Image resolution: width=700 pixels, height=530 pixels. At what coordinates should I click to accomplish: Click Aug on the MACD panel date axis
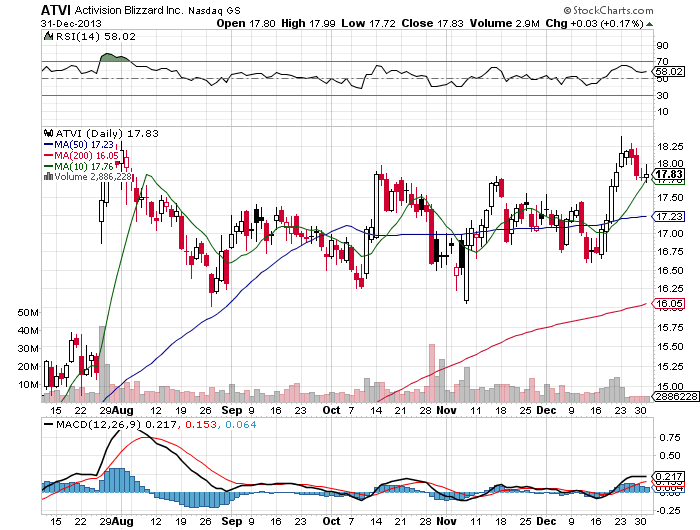(123, 521)
